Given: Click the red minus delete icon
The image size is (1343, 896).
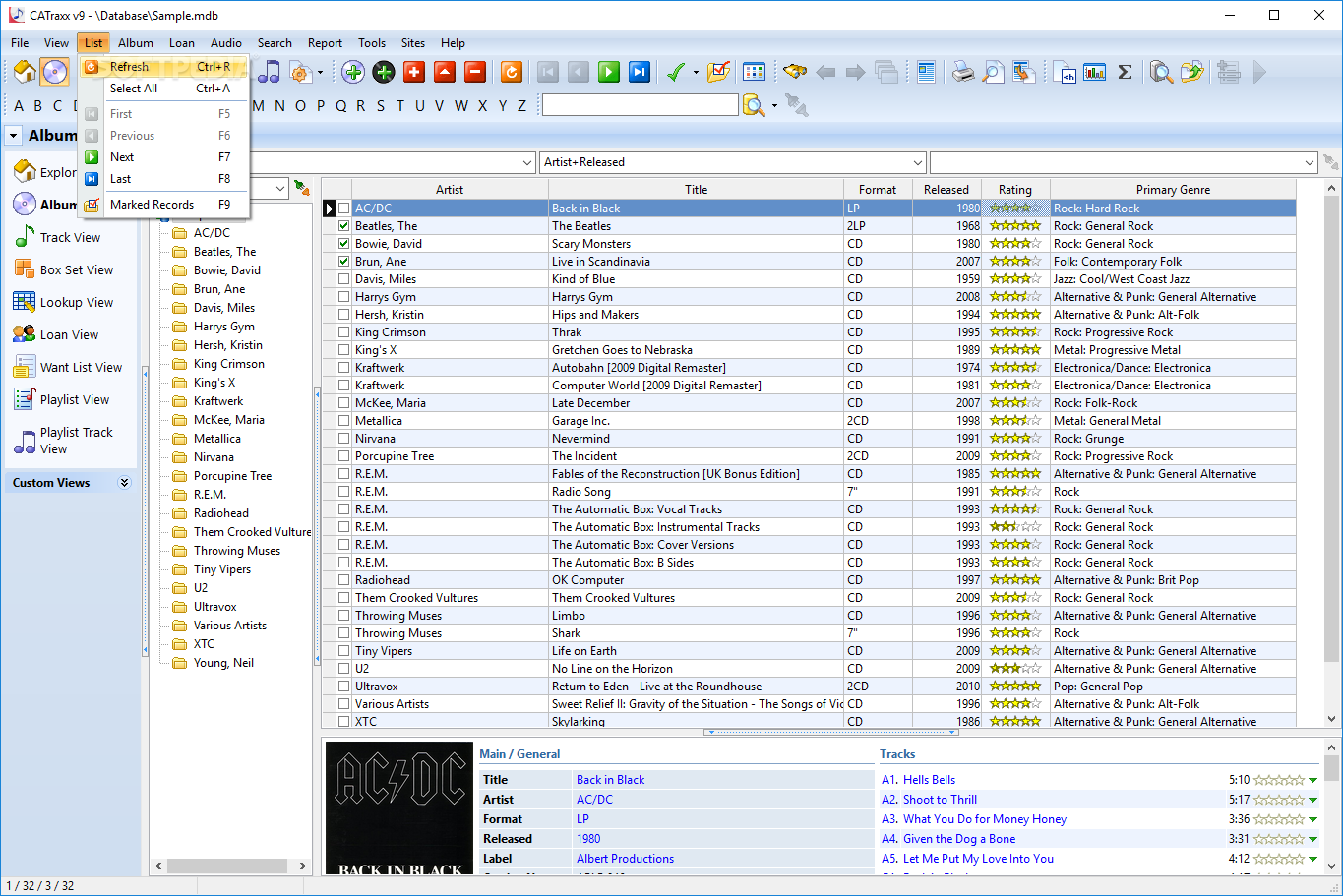Looking at the screenshot, I should [x=475, y=72].
